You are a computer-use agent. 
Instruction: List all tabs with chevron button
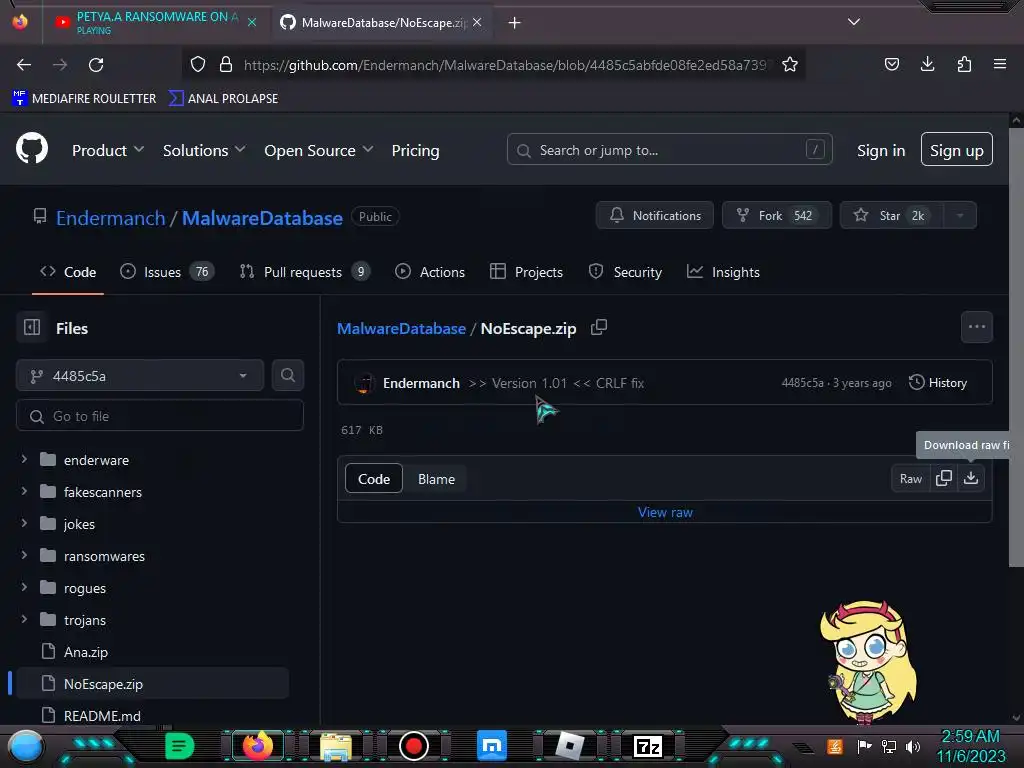(x=854, y=22)
